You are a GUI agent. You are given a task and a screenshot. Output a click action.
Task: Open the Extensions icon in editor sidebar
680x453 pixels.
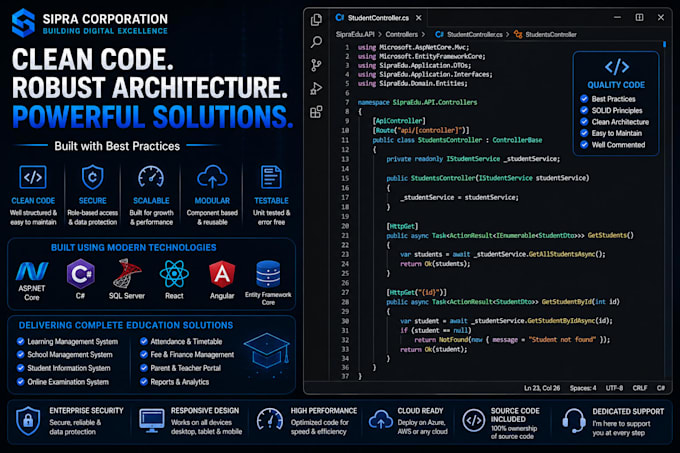tap(316, 112)
